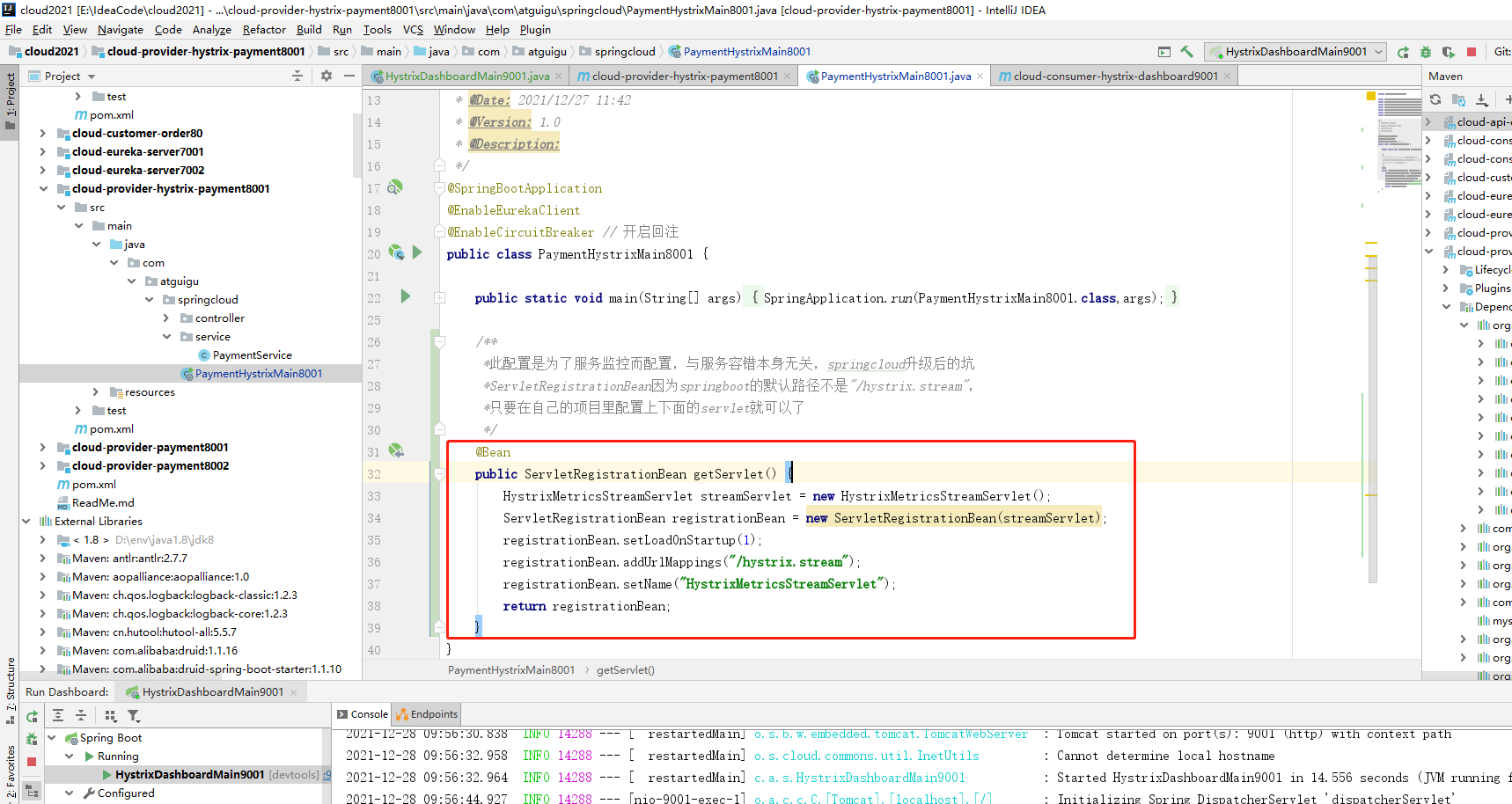Collapse External Libraries node

(26, 521)
